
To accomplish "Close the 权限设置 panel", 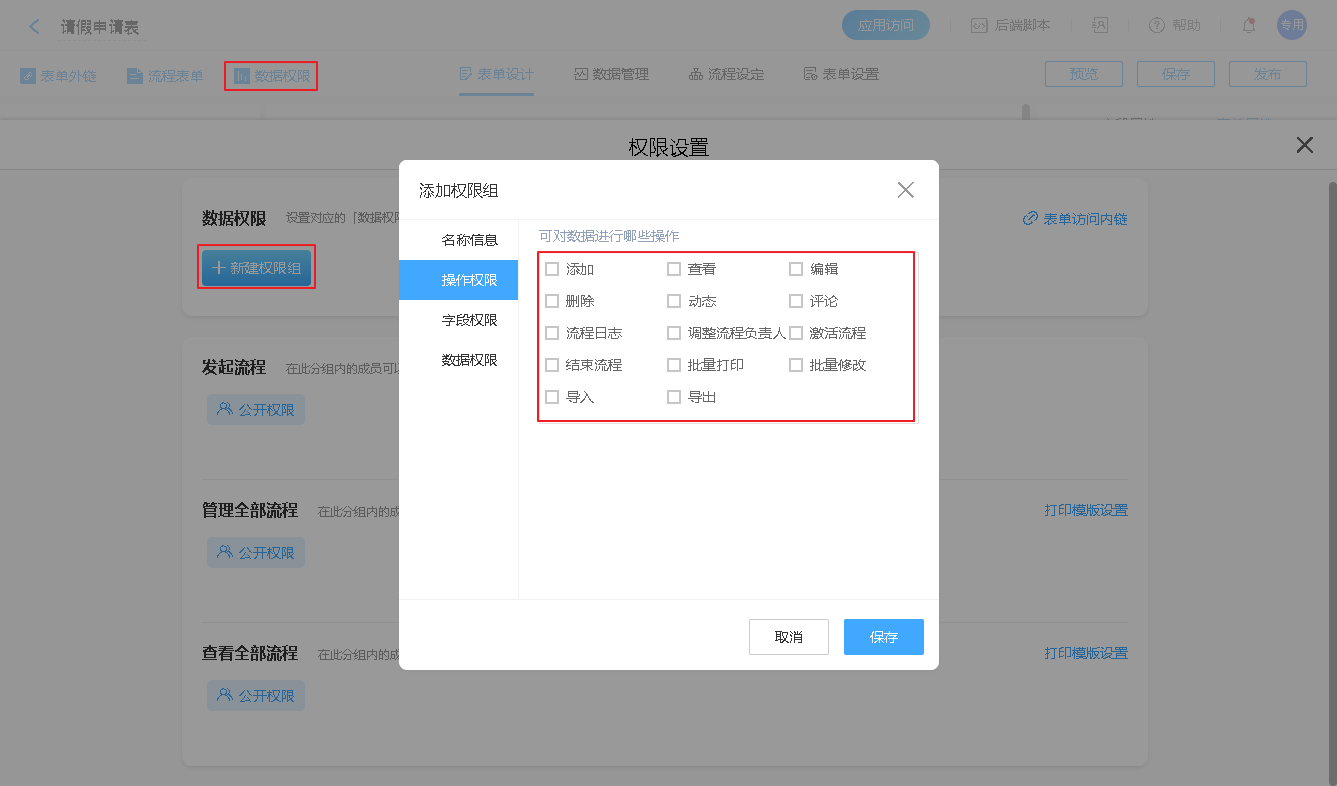I will point(1304,146).
